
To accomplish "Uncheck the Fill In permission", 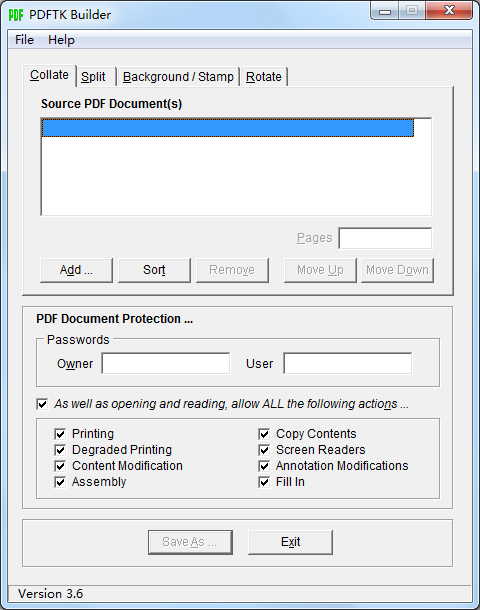I will point(264,482).
